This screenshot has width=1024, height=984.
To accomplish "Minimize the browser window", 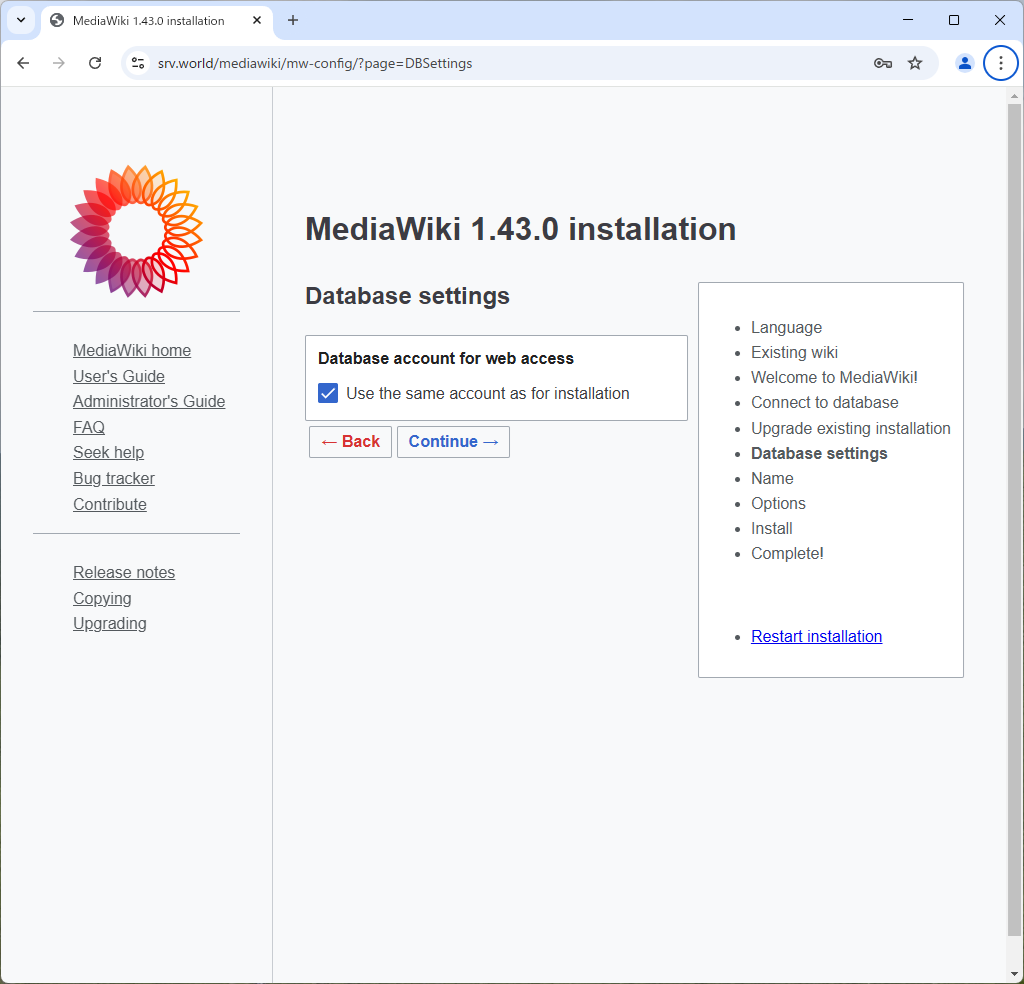I will click(x=908, y=20).
